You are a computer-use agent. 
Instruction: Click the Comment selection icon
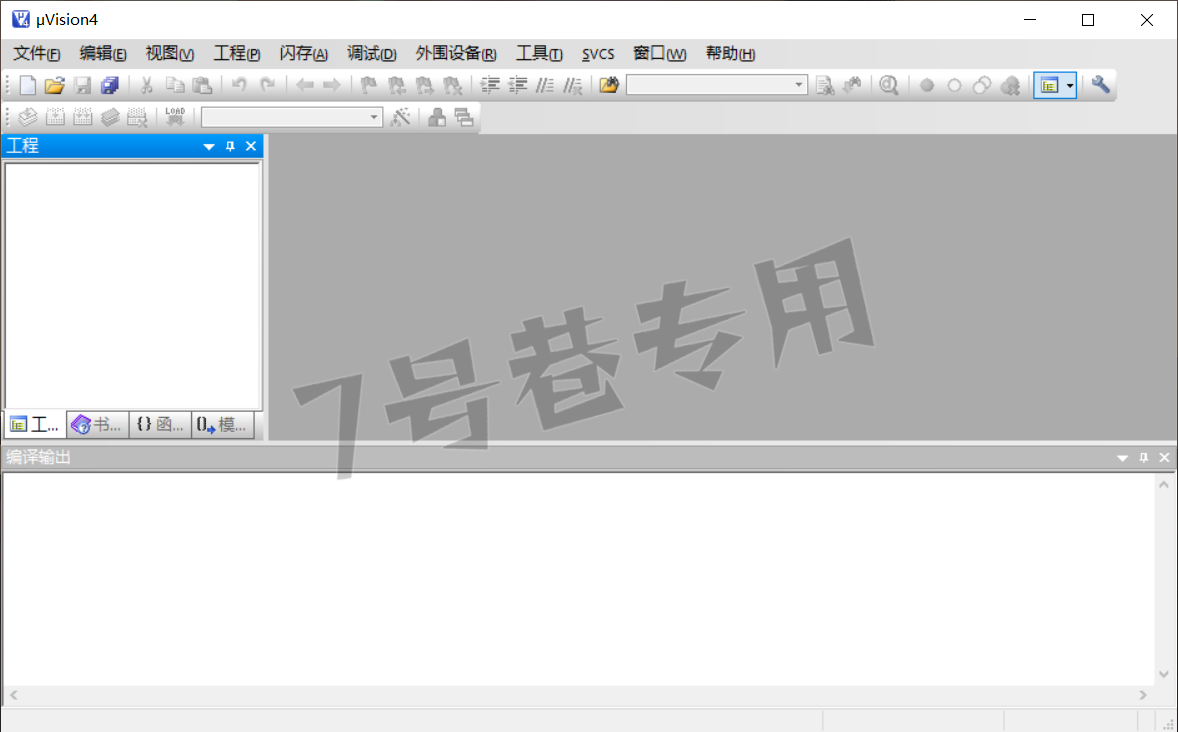click(x=545, y=86)
